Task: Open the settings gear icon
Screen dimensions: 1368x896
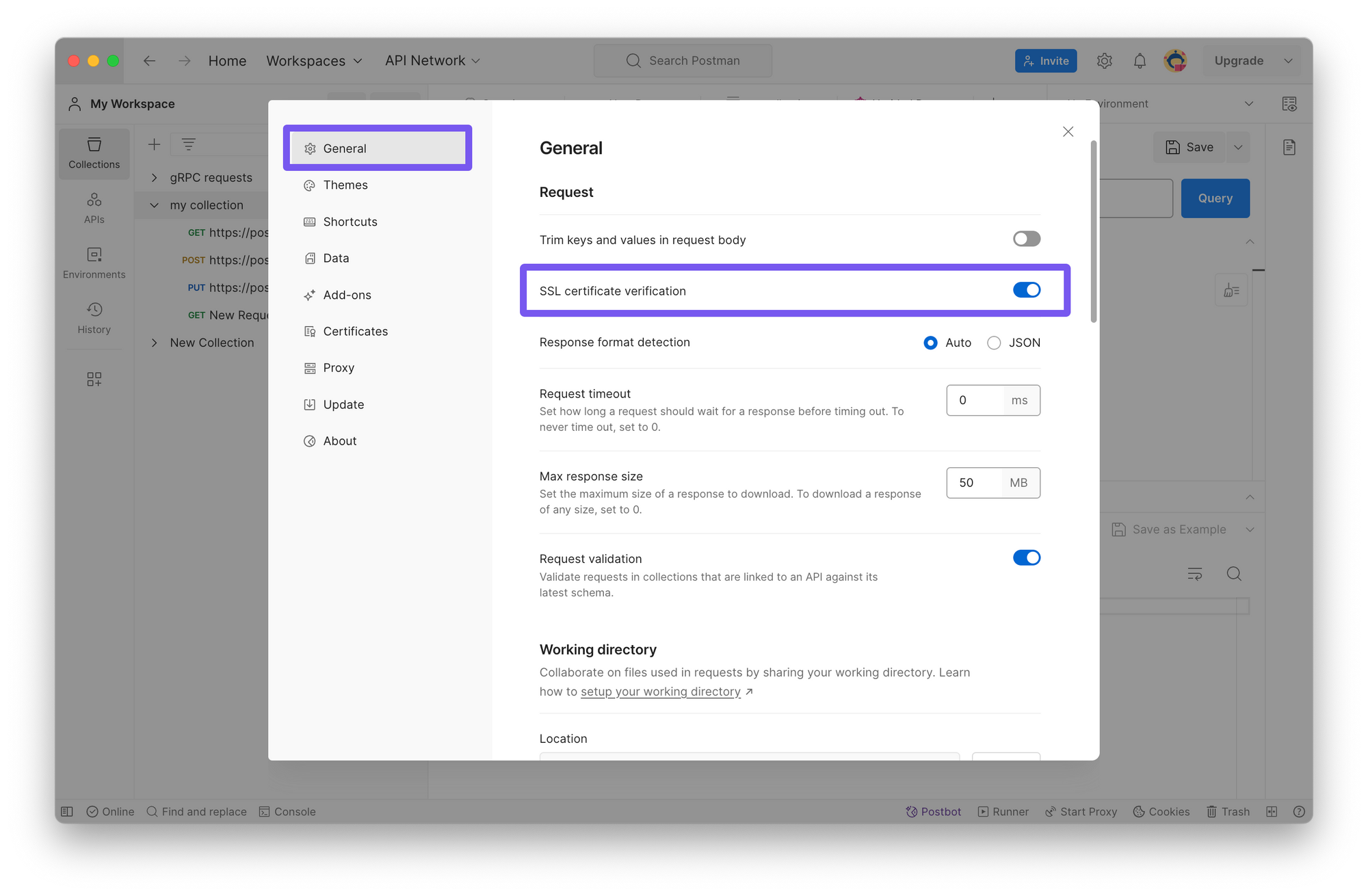Action: [1104, 61]
